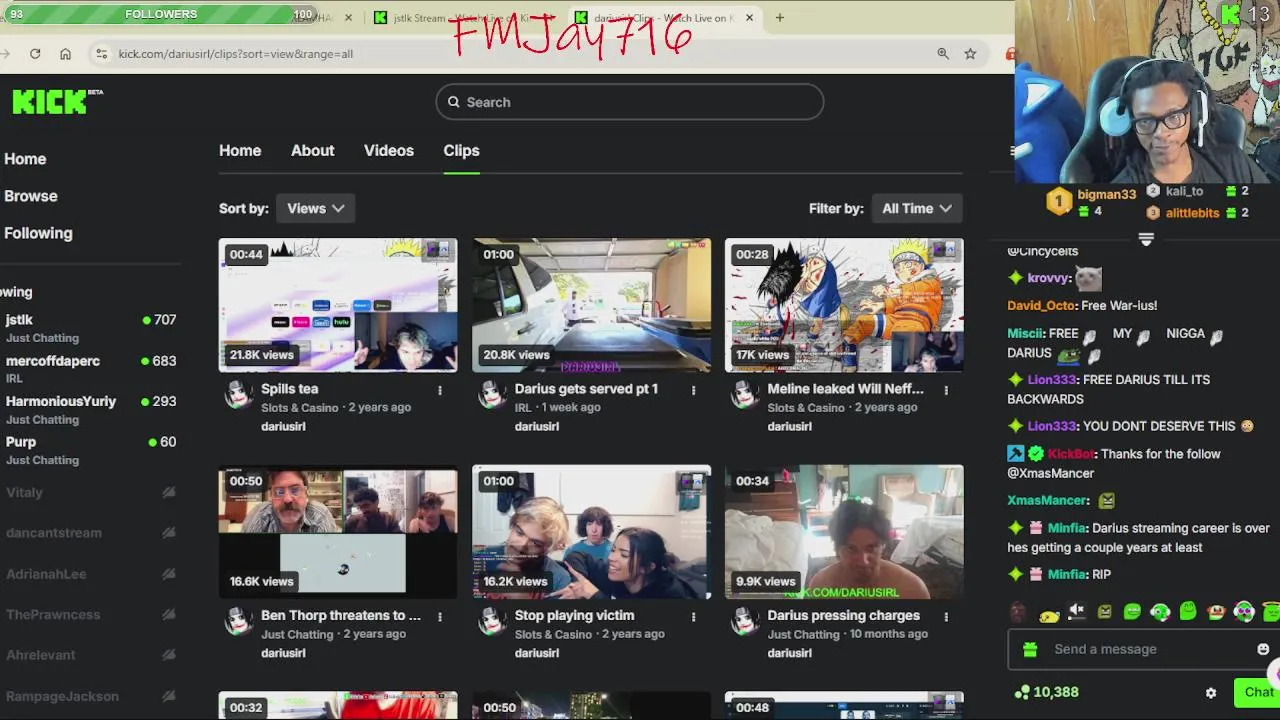
Task: Click the zoom magnifier in address bar
Action: pyautogui.click(x=943, y=54)
